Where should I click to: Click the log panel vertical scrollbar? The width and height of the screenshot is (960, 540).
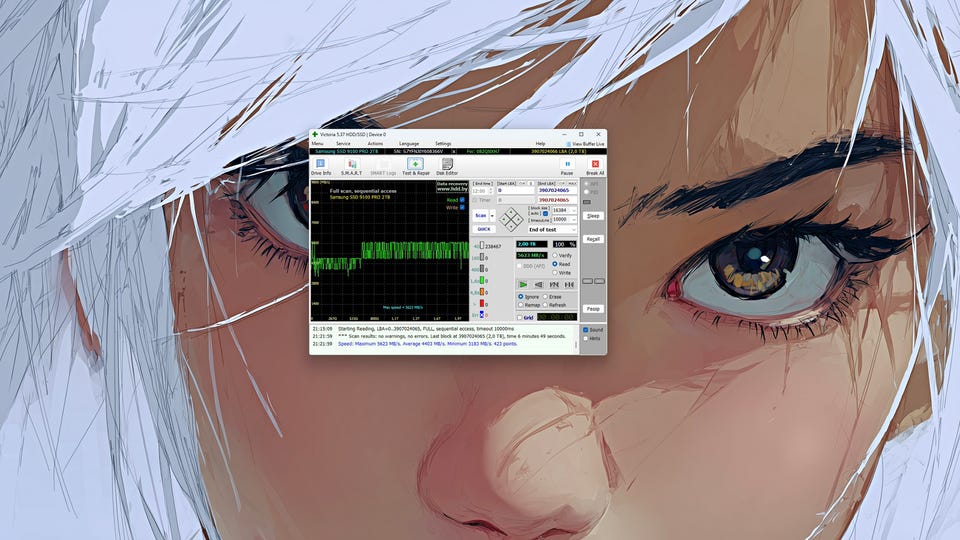coord(576,338)
